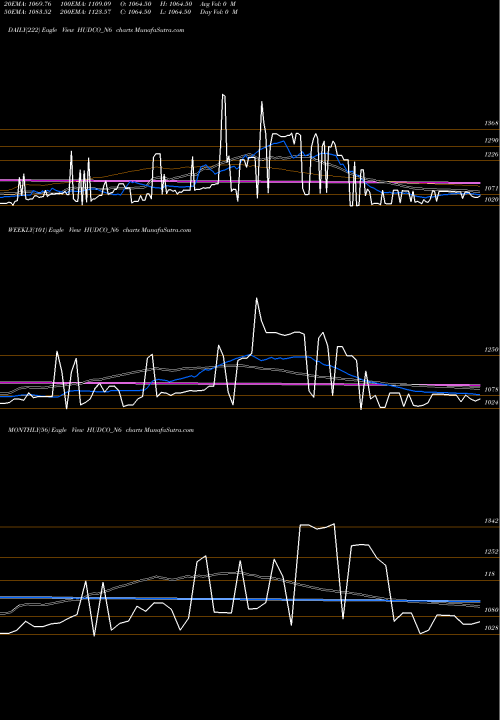Click the 118 price label on the monthly chart

[490, 574]
